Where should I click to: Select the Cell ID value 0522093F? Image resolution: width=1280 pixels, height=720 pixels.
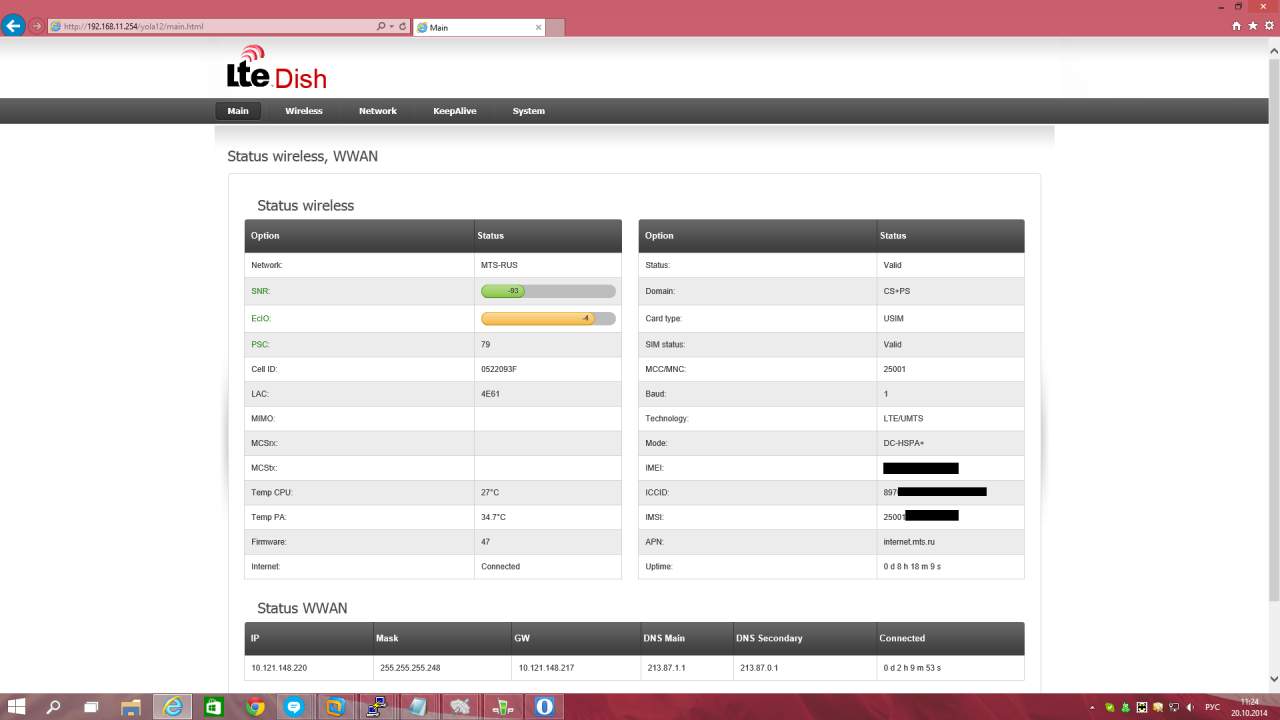[499, 369]
